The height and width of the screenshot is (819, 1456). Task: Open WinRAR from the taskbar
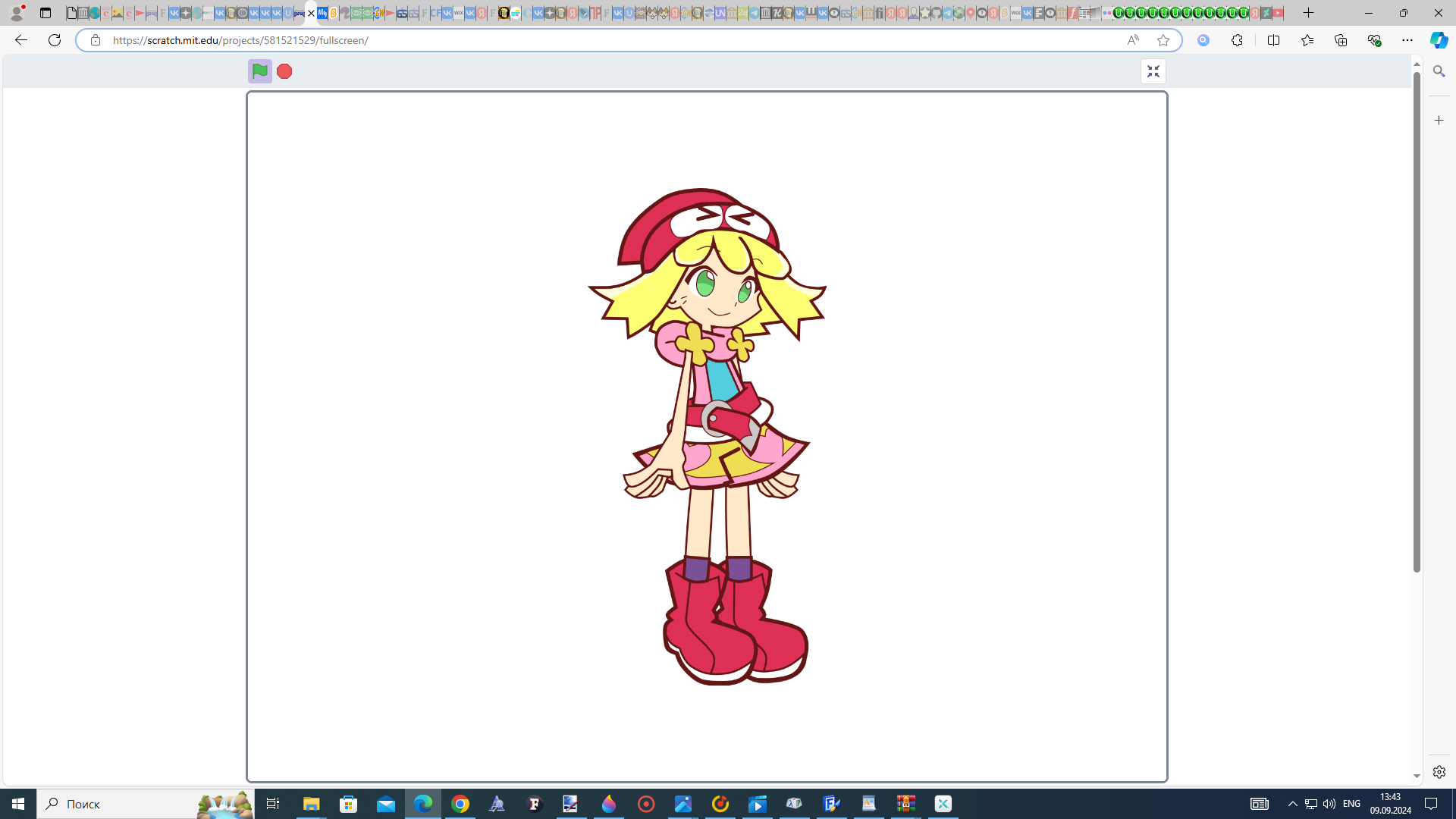905,804
